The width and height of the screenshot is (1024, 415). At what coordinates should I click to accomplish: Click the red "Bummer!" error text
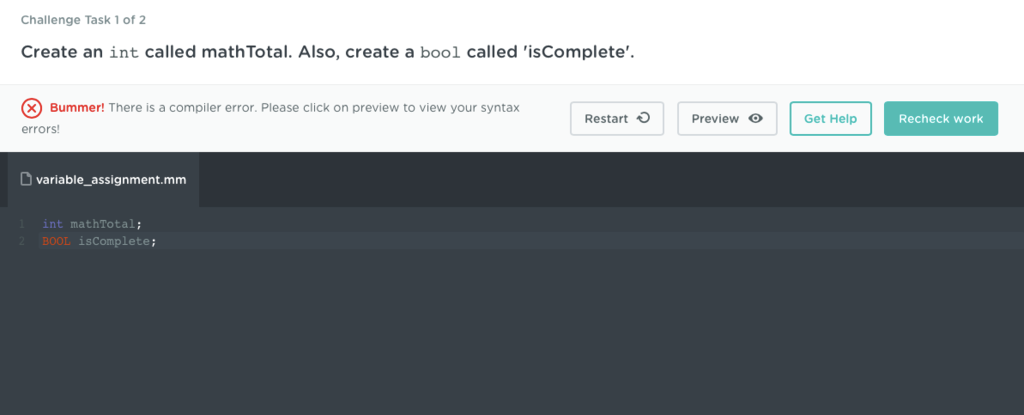point(77,107)
